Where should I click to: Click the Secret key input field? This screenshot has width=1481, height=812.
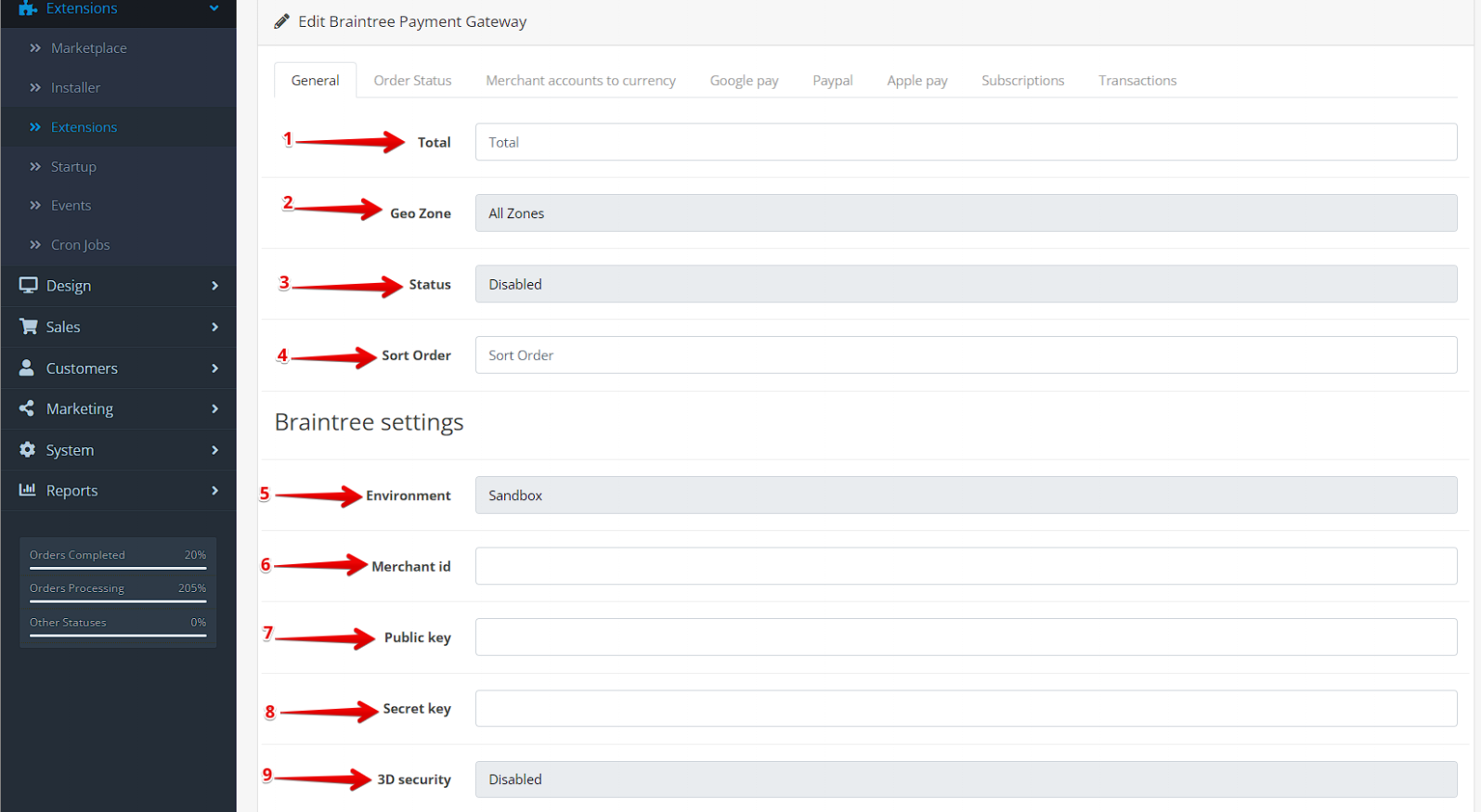click(966, 708)
